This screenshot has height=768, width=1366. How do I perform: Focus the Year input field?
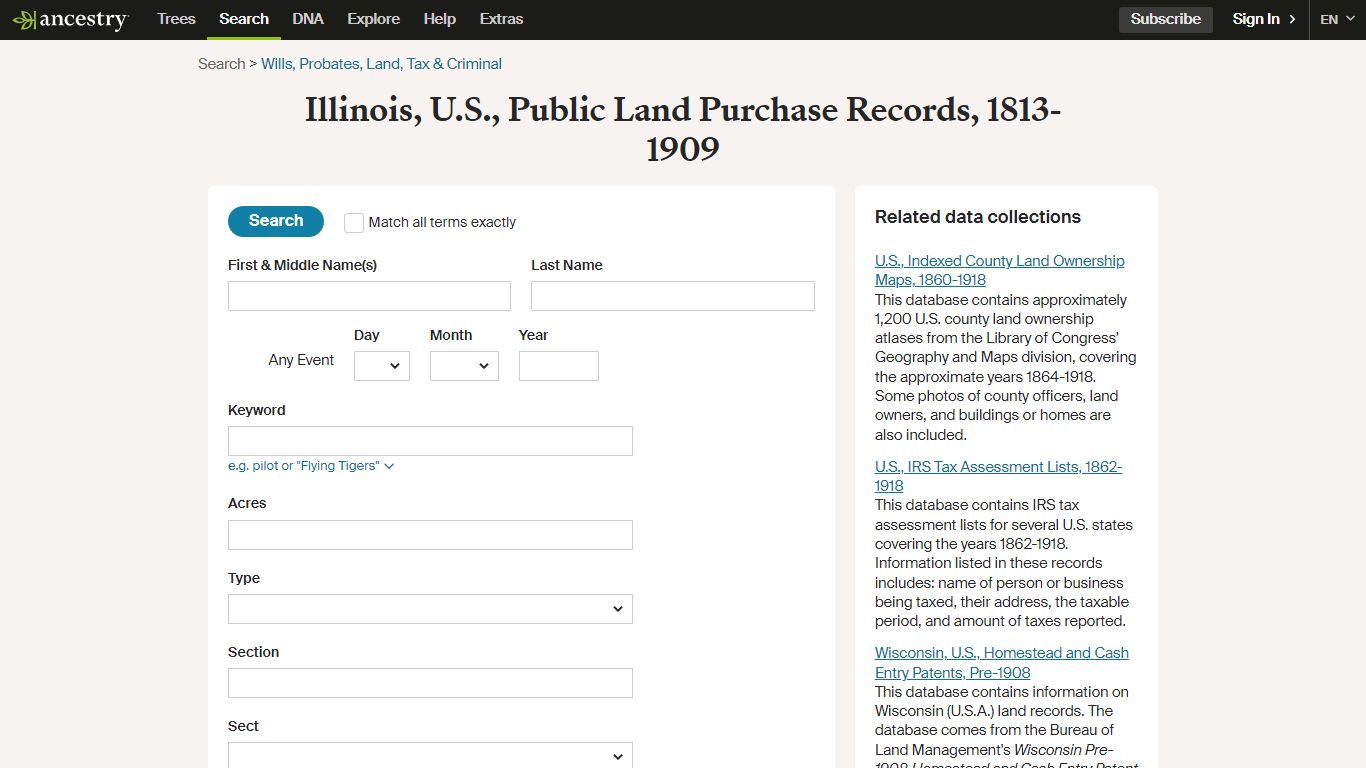559,366
